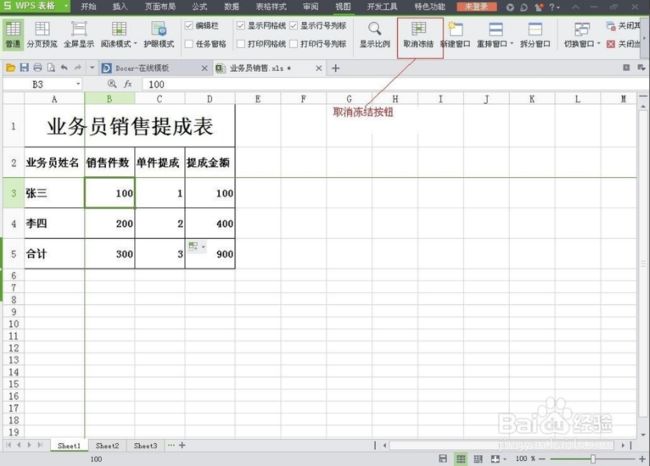This screenshot has width=650, height=466.
Task: Open a 新建窗口 new window
Action: click(456, 34)
